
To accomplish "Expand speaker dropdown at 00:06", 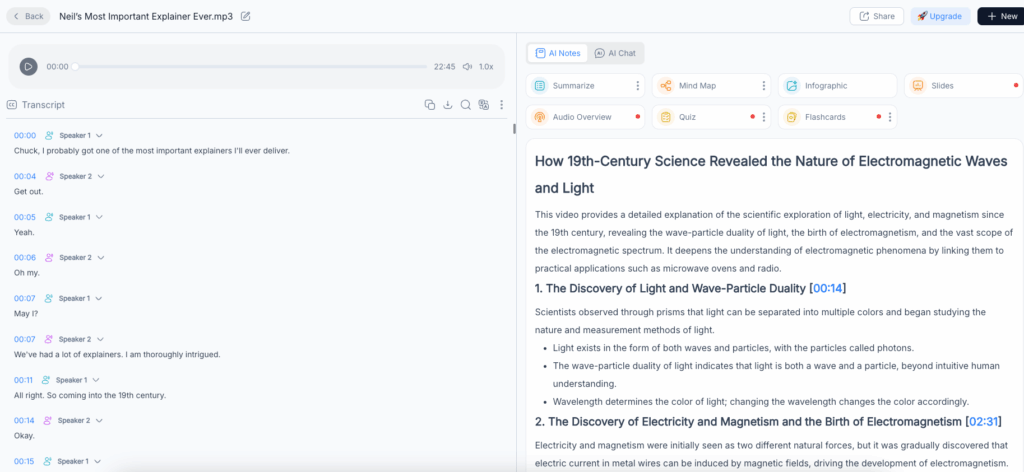I will pos(101,258).
